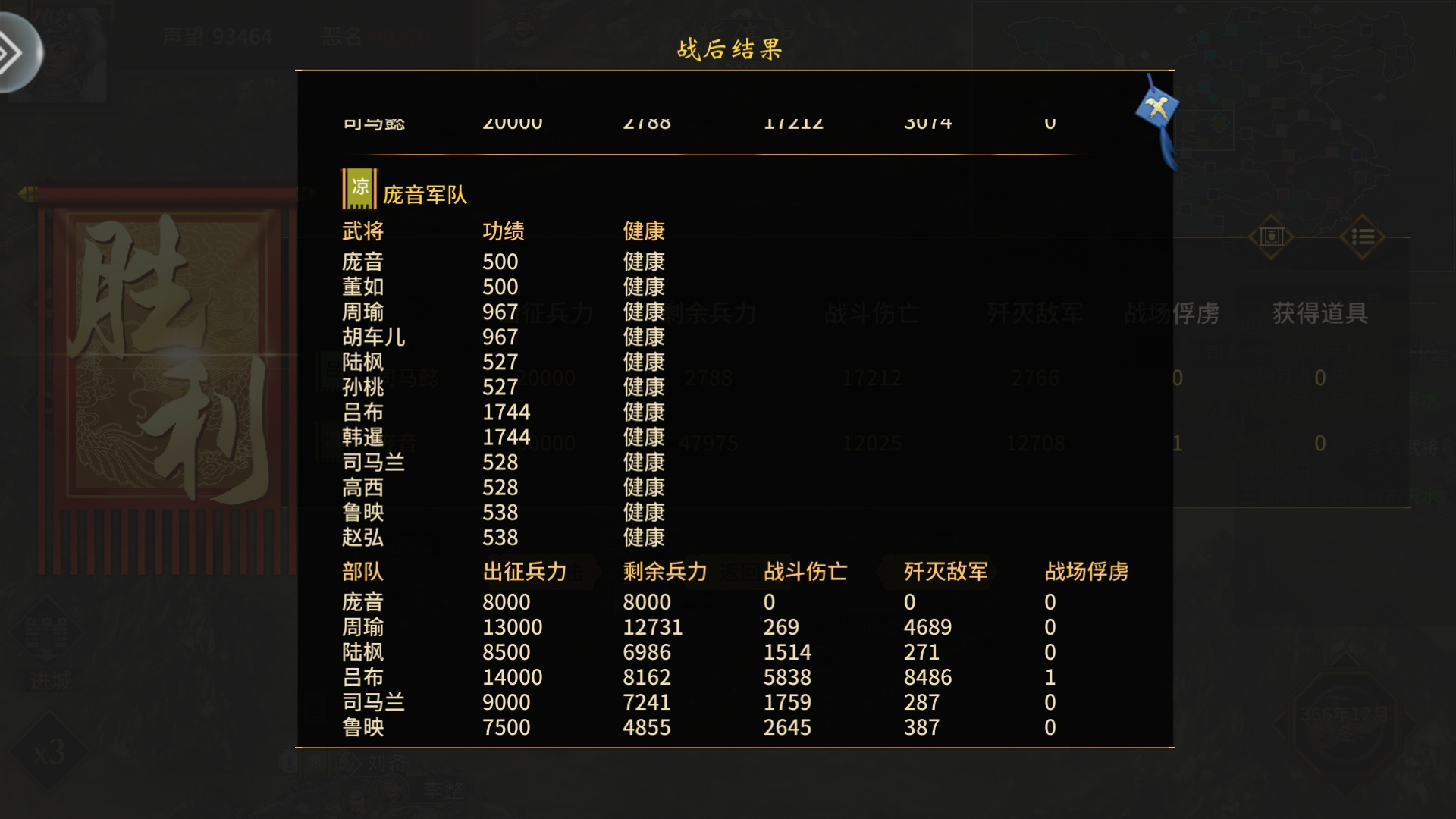The height and width of the screenshot is (819, 1456).
Task: Click the 出征兵力 column header
Action: 525,572
